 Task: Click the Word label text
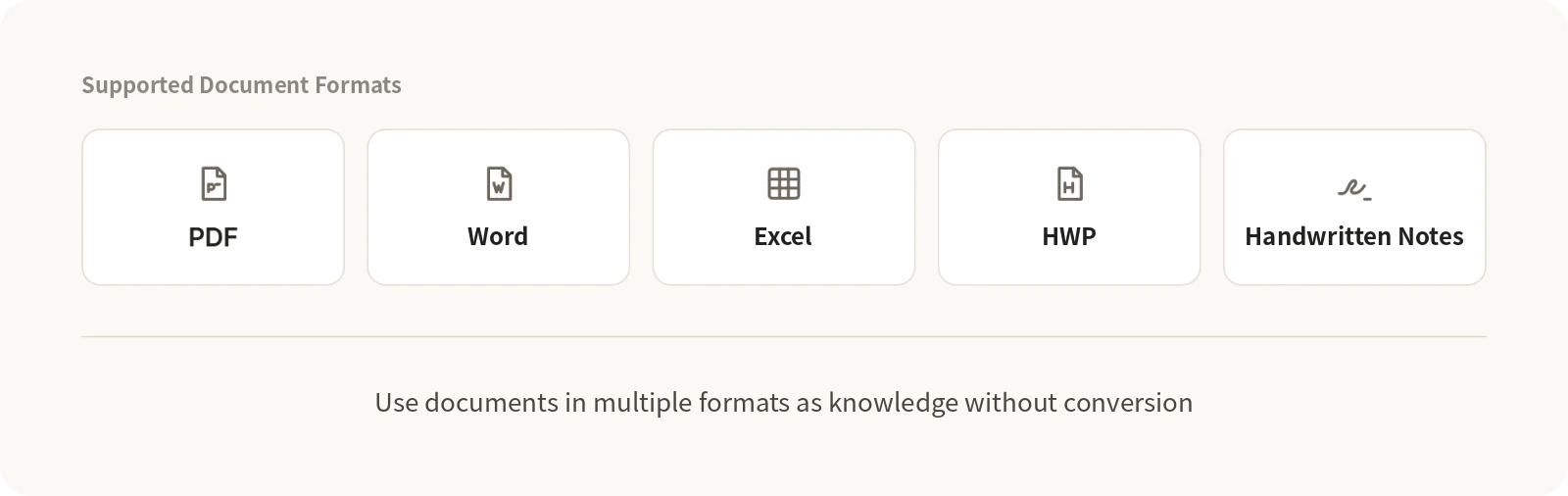pos(498,237)
